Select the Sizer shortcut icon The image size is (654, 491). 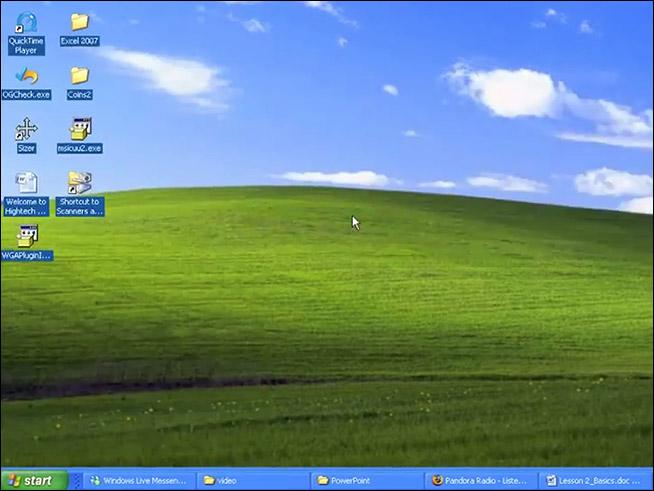point(26,129)
